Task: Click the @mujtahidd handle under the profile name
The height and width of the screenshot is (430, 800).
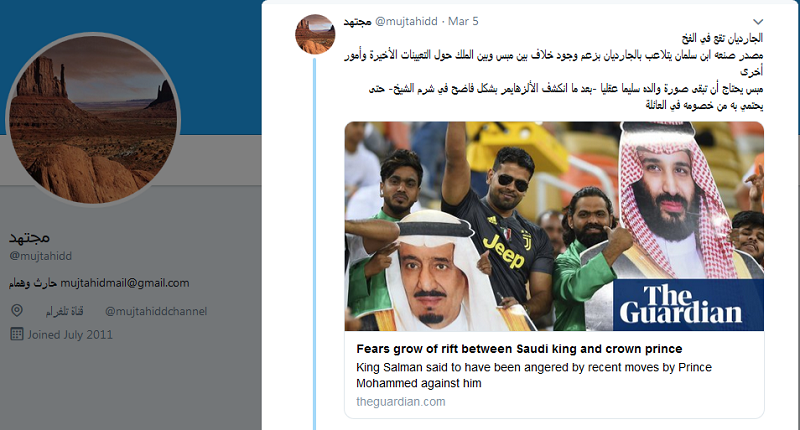Action: pyautogui.click(x=41, y=257)
